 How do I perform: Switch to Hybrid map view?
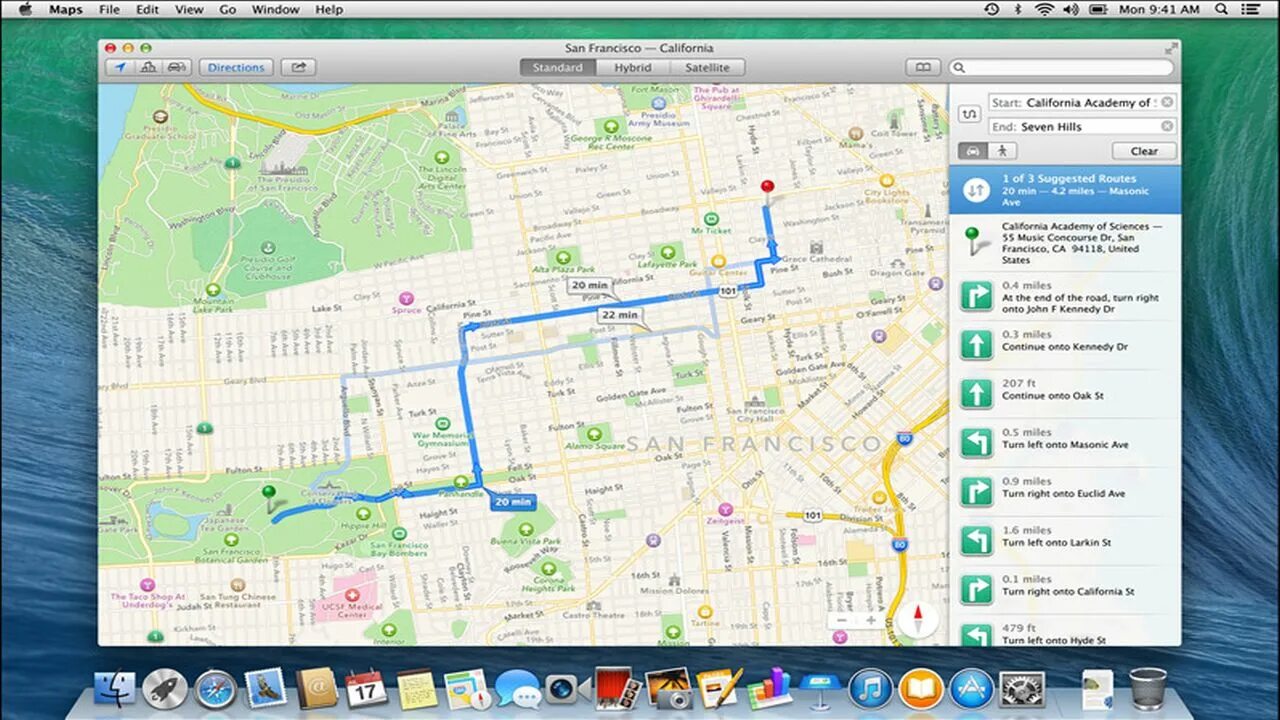(x=632, y=67)
